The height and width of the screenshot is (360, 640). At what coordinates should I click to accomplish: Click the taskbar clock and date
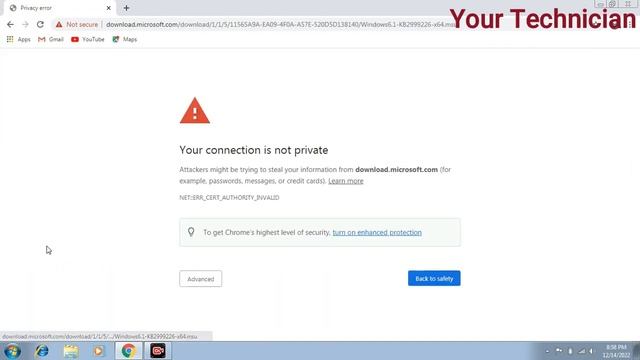[616, 351]
